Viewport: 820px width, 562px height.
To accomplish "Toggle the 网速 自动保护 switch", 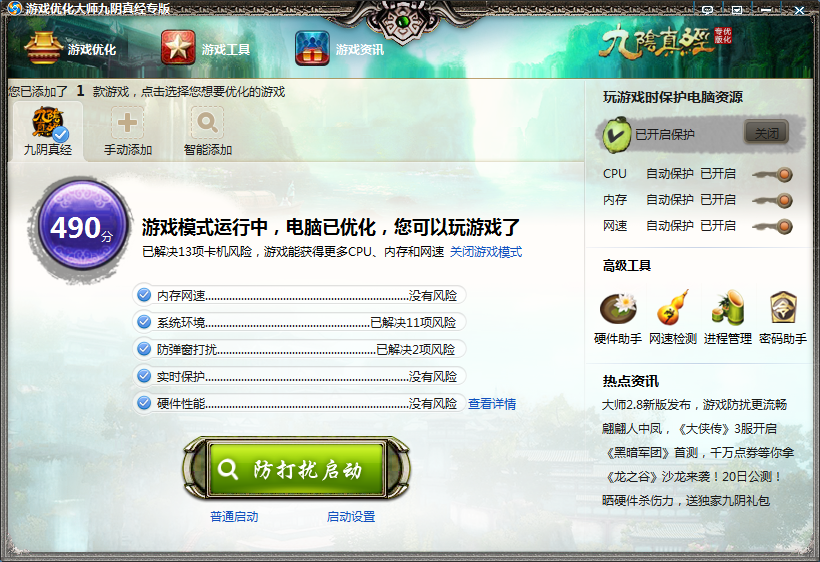I will [773, 226].
